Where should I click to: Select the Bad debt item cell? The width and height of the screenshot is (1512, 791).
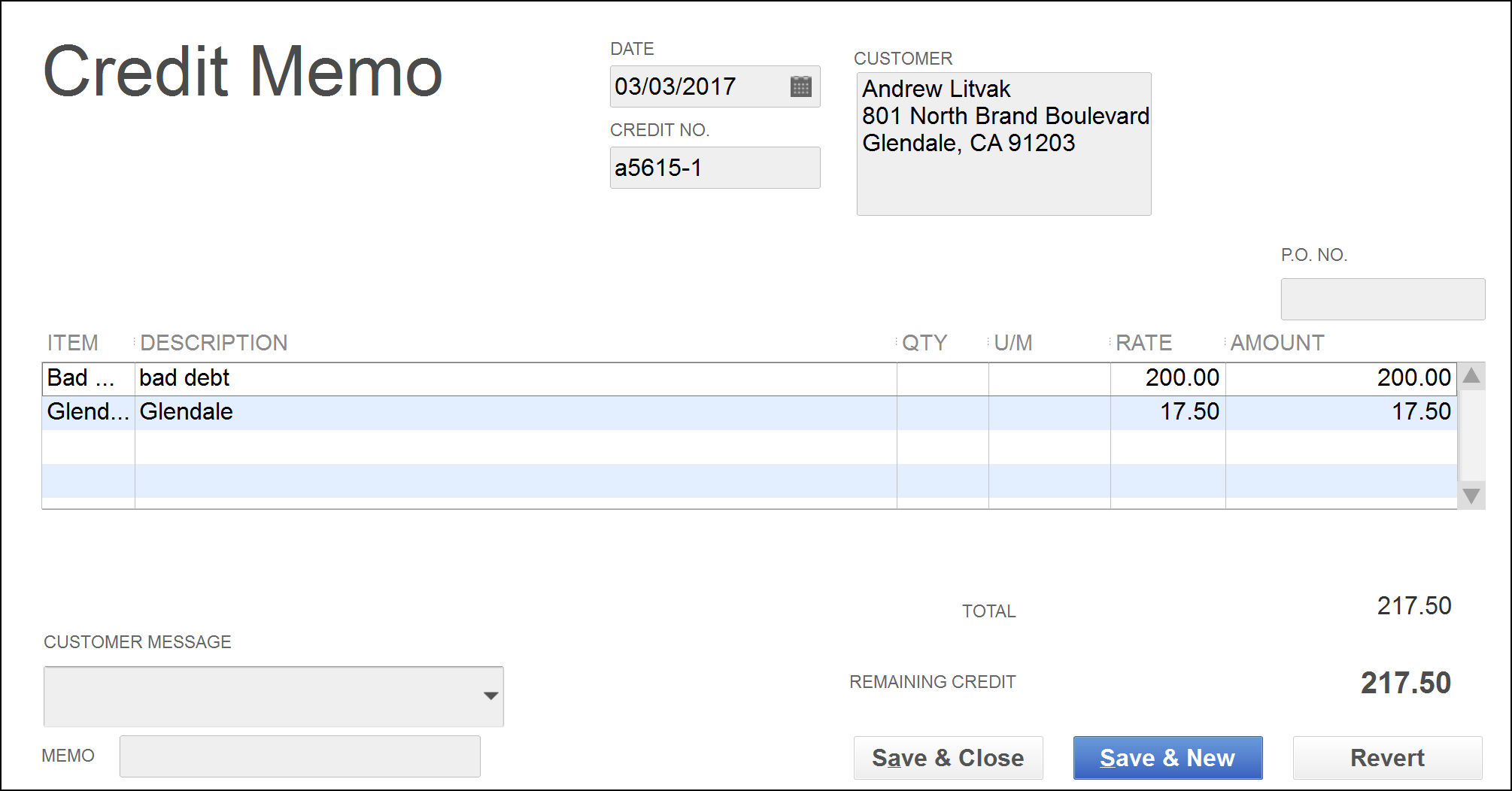pos(89,379)
